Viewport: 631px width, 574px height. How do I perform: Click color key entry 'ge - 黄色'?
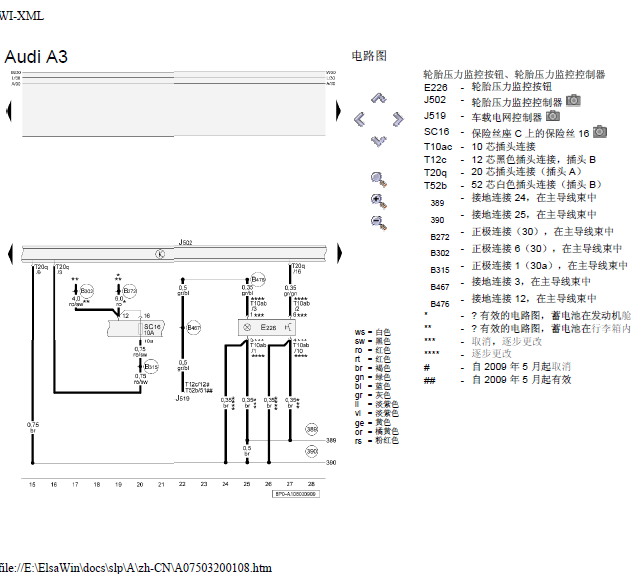373,423
